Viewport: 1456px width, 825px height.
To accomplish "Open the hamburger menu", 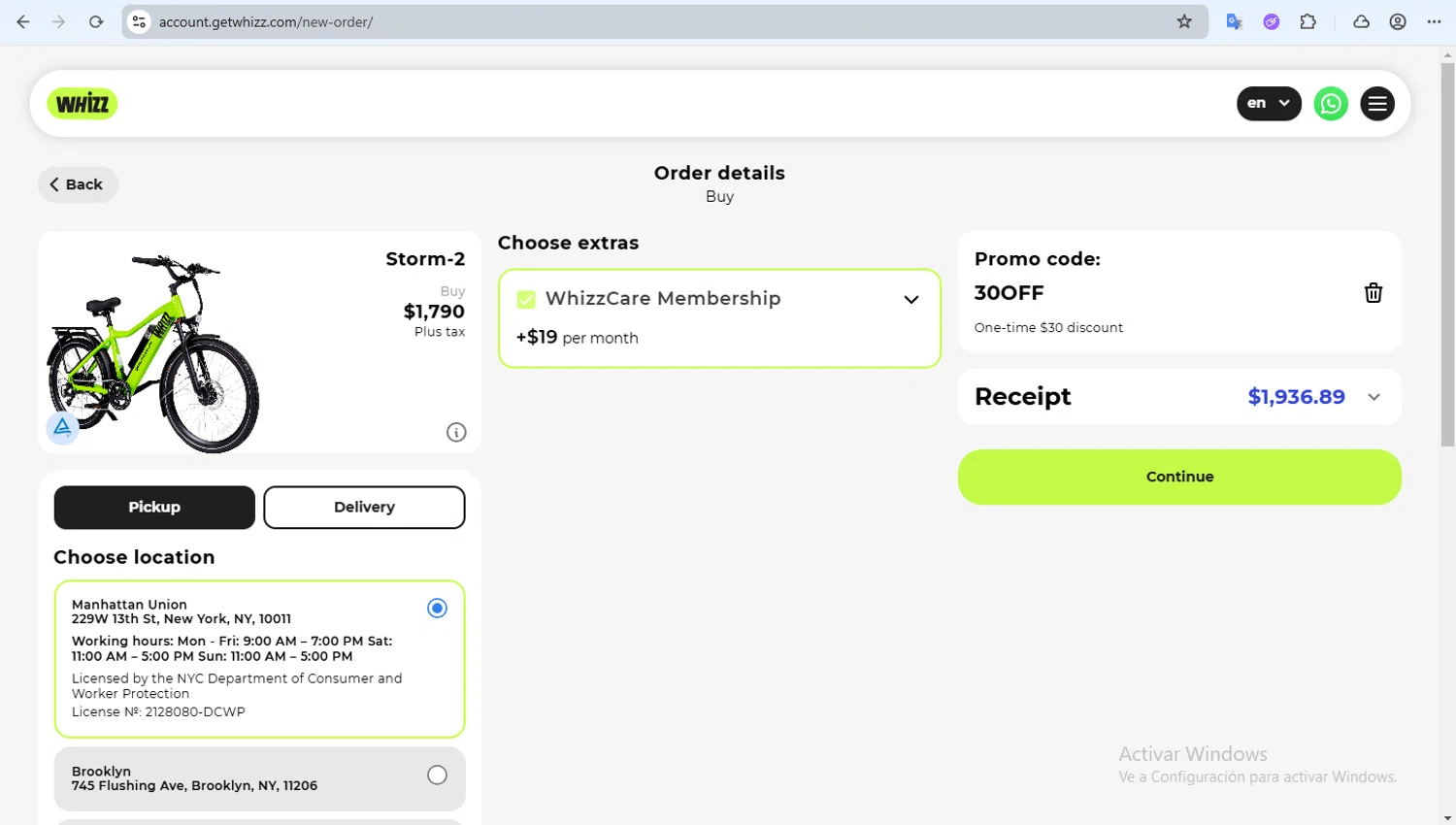I will 1377,104.
